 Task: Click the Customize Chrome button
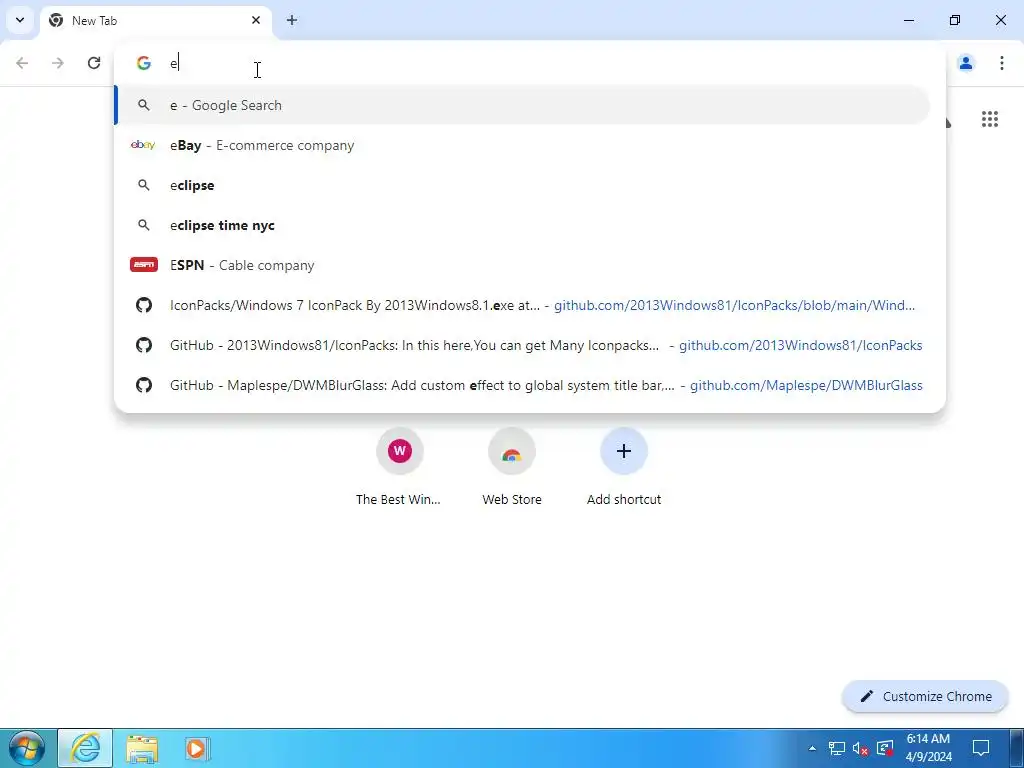(x=925, y=696)
